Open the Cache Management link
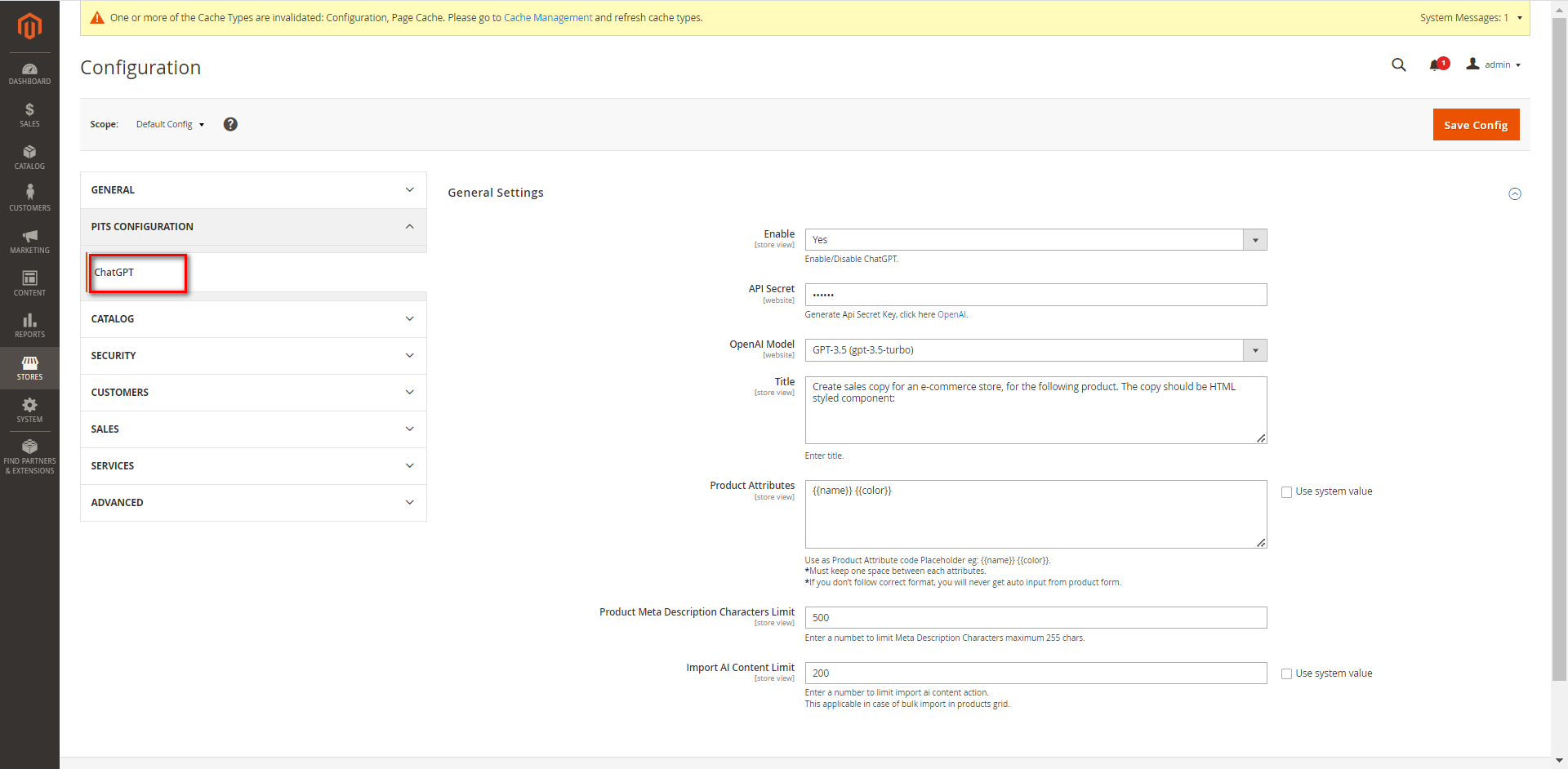The height and width of the screenshot is (769, 1568). pos(547,18)
